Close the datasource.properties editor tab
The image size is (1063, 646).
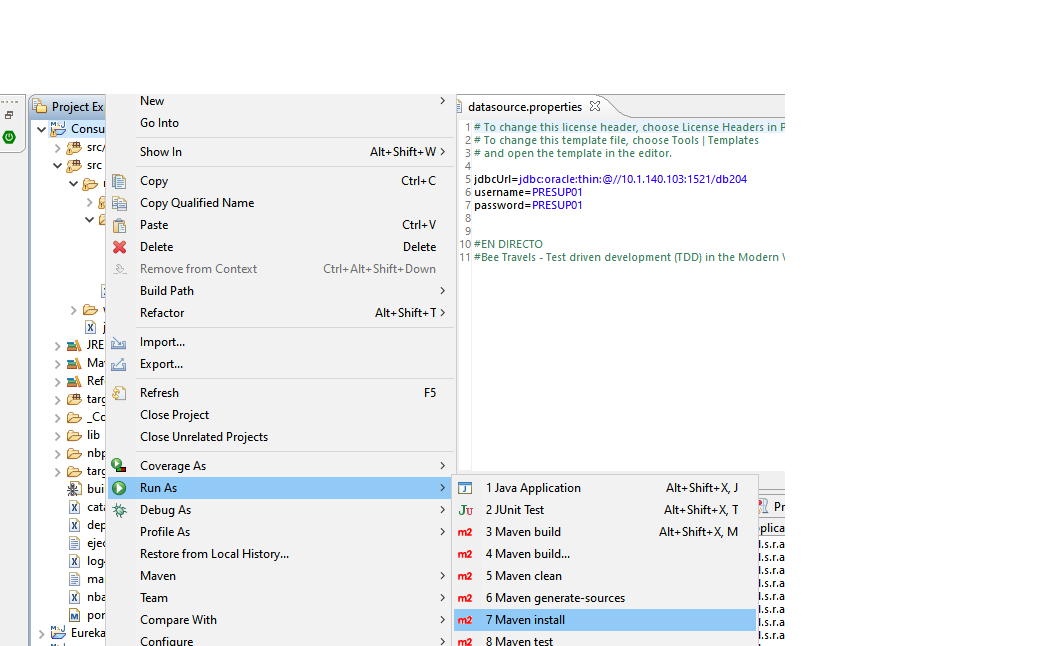[595, 106]
